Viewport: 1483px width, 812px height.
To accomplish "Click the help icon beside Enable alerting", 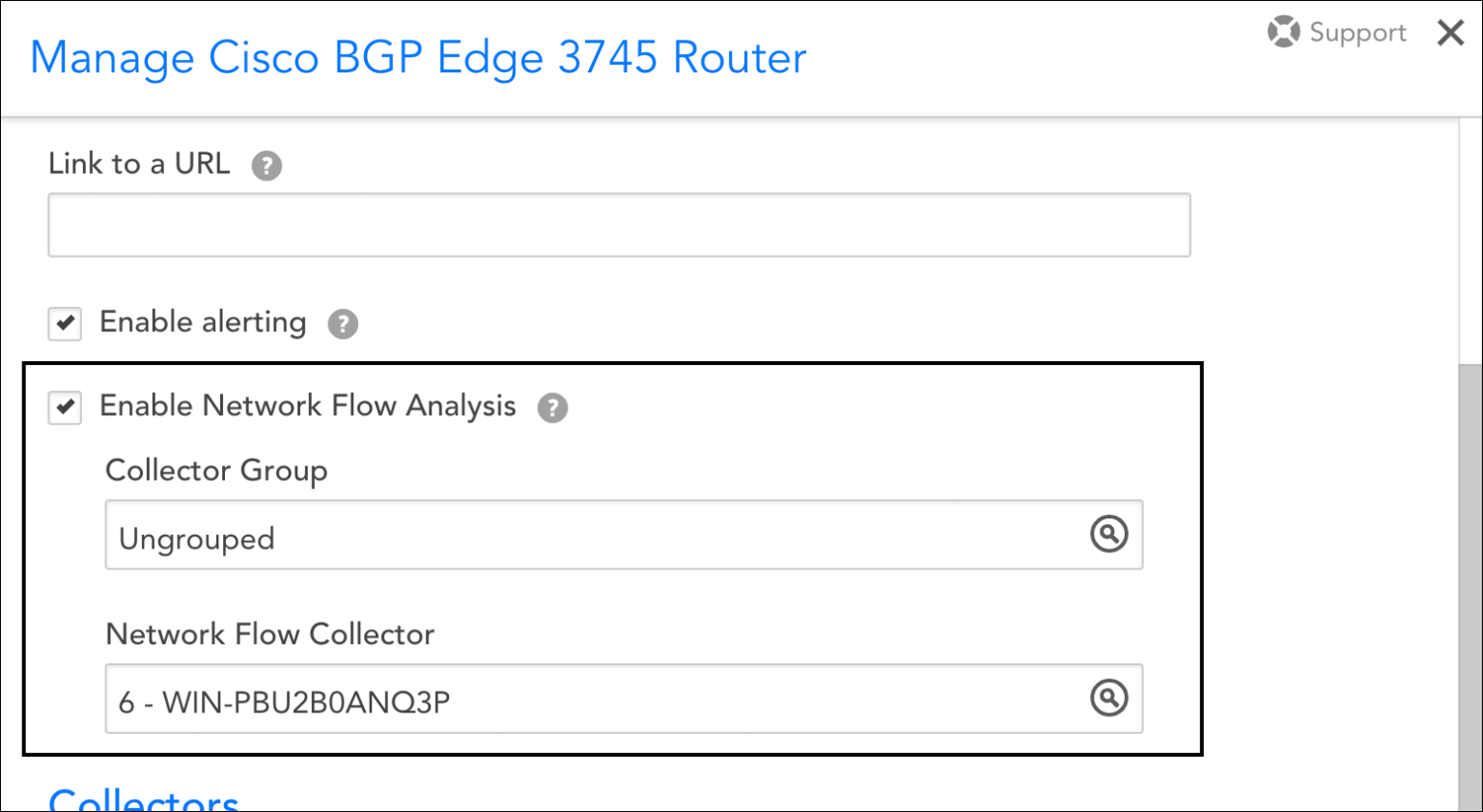I will [342, 323].
